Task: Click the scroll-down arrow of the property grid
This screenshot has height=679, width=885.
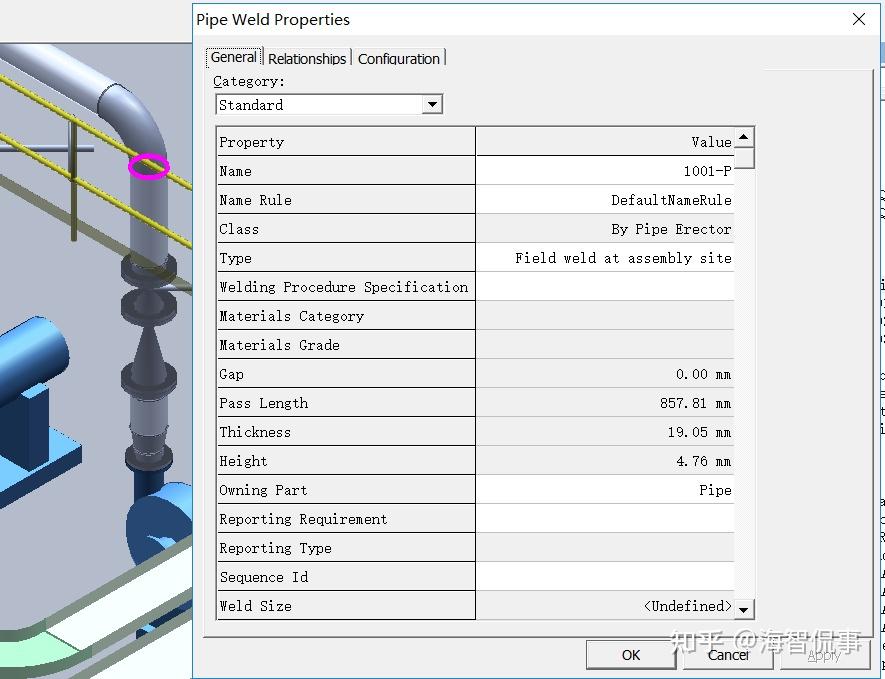Action: click(744, 607)
